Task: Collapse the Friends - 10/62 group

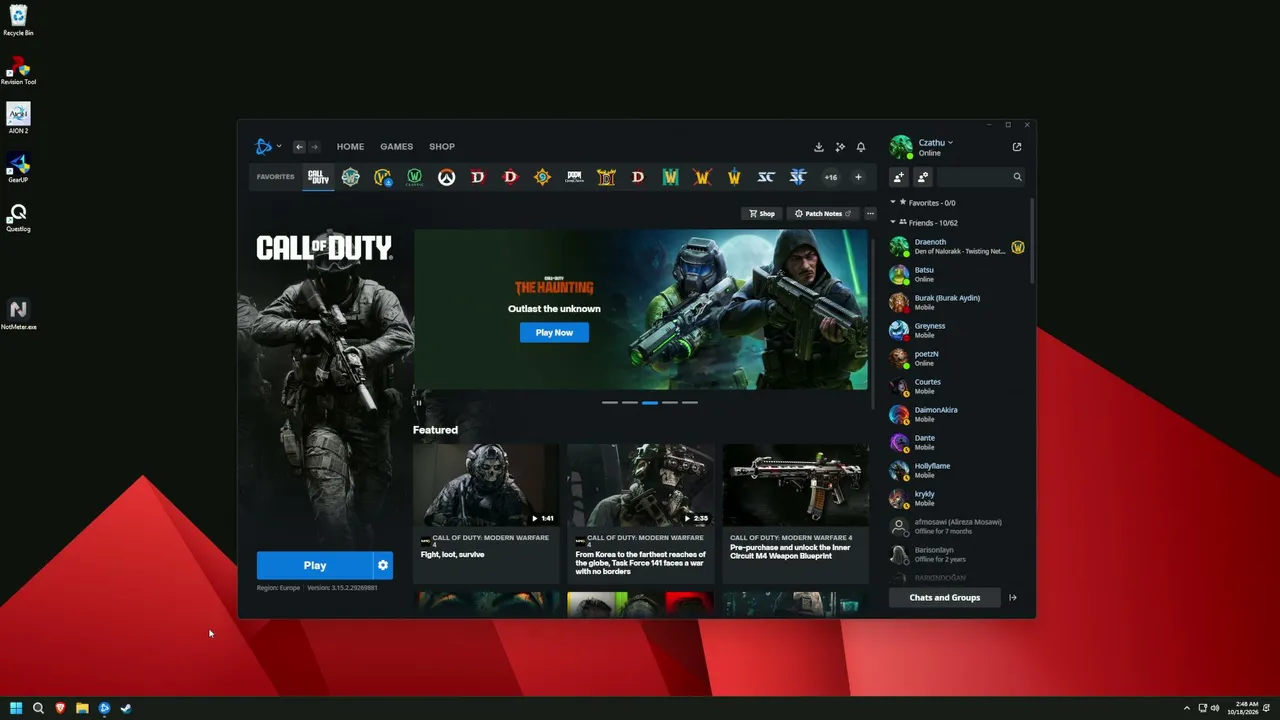Action: (x=892, y=222)
